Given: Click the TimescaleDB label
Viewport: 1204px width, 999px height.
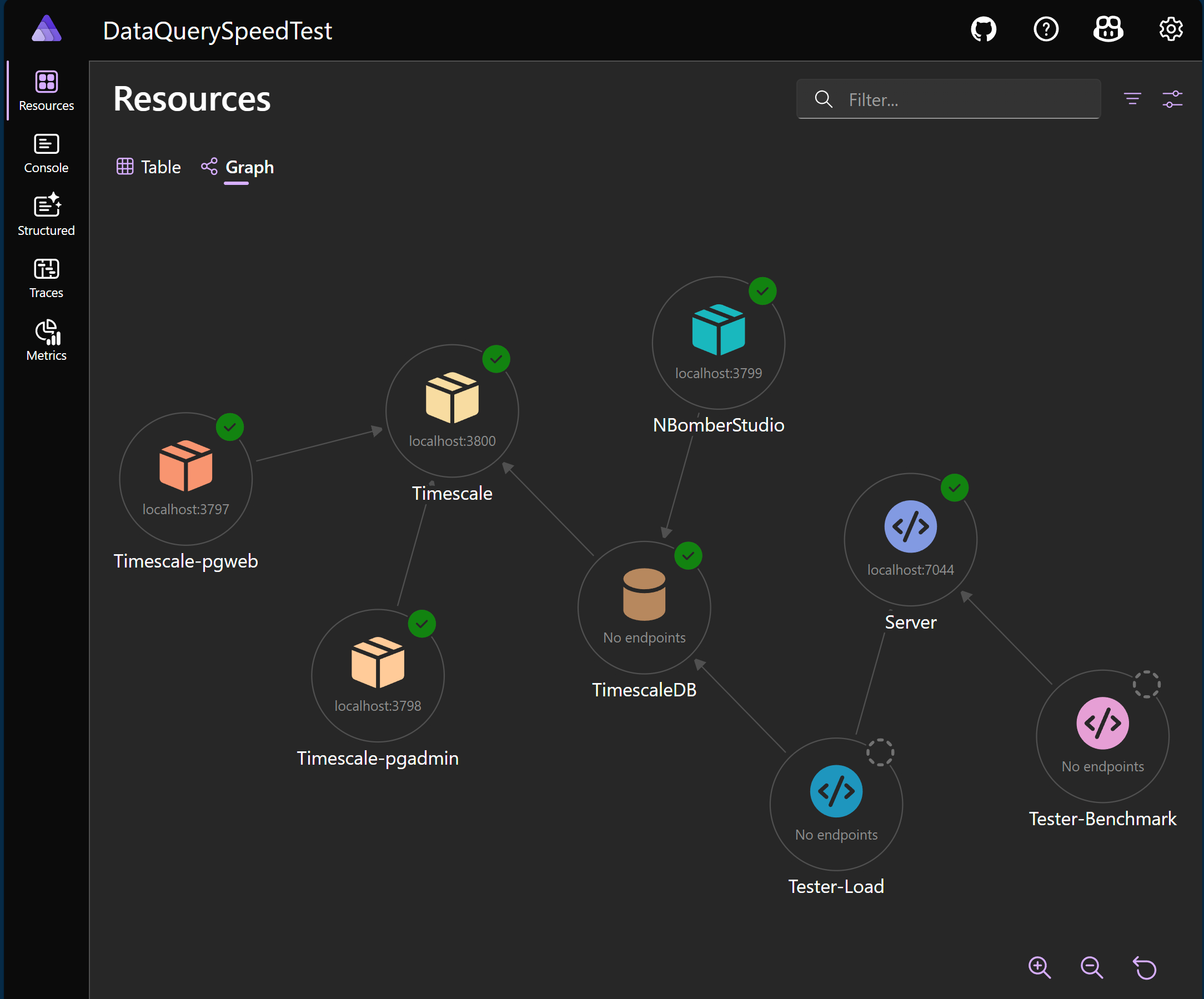Looking at the screenshot, I should 644,690.
